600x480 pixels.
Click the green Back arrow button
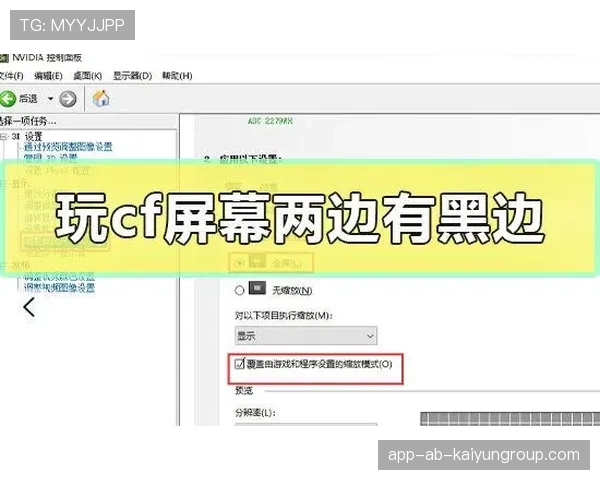click(x=7, y=99)
